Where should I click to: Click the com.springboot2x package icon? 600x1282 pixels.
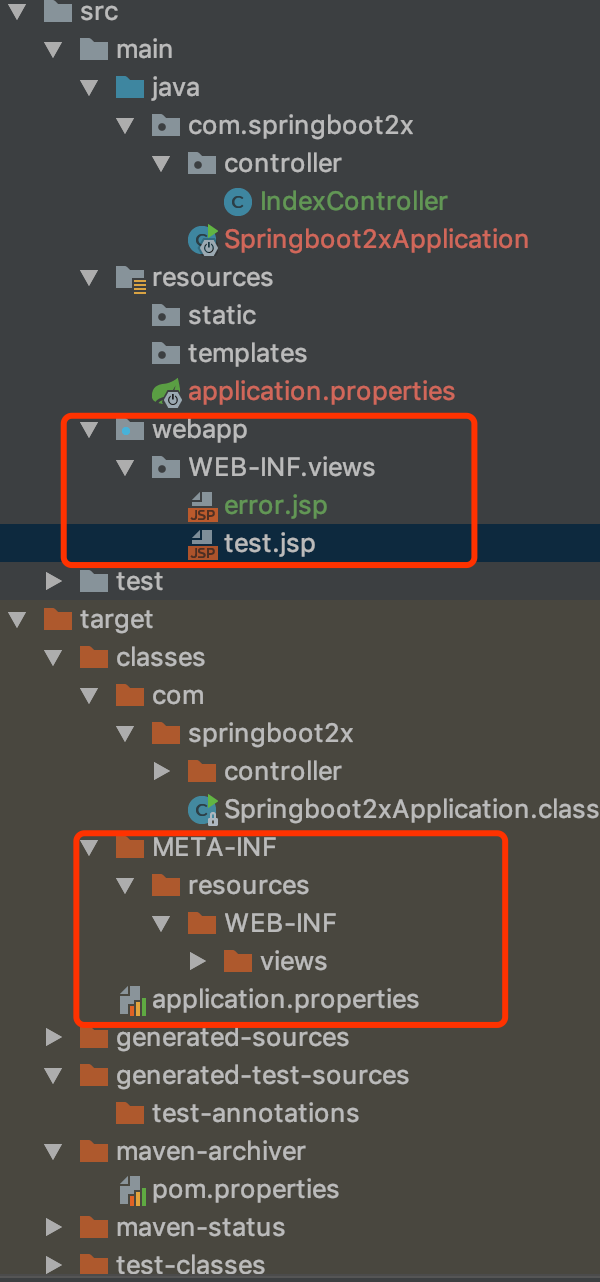pos(166,126)
